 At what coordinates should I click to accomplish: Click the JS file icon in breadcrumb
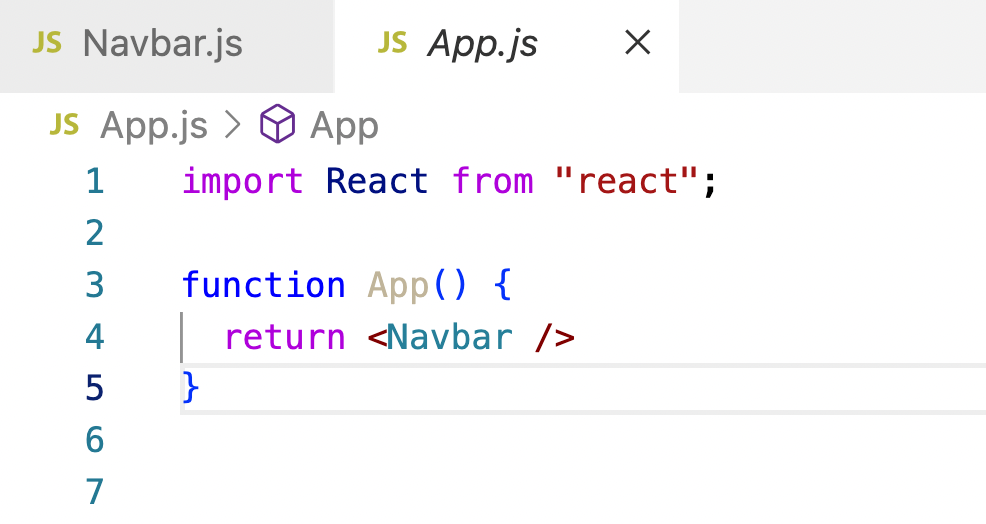[64, 125]
